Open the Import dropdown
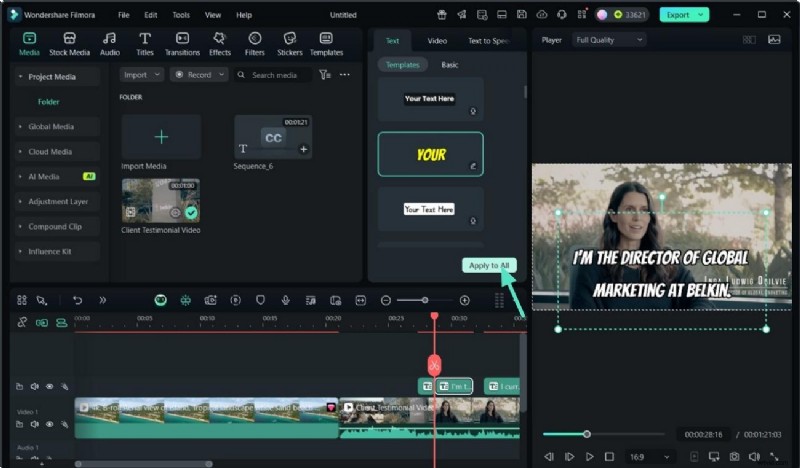Screen dimensions: 800x468 pyautogui.click(x=141, y=75)
